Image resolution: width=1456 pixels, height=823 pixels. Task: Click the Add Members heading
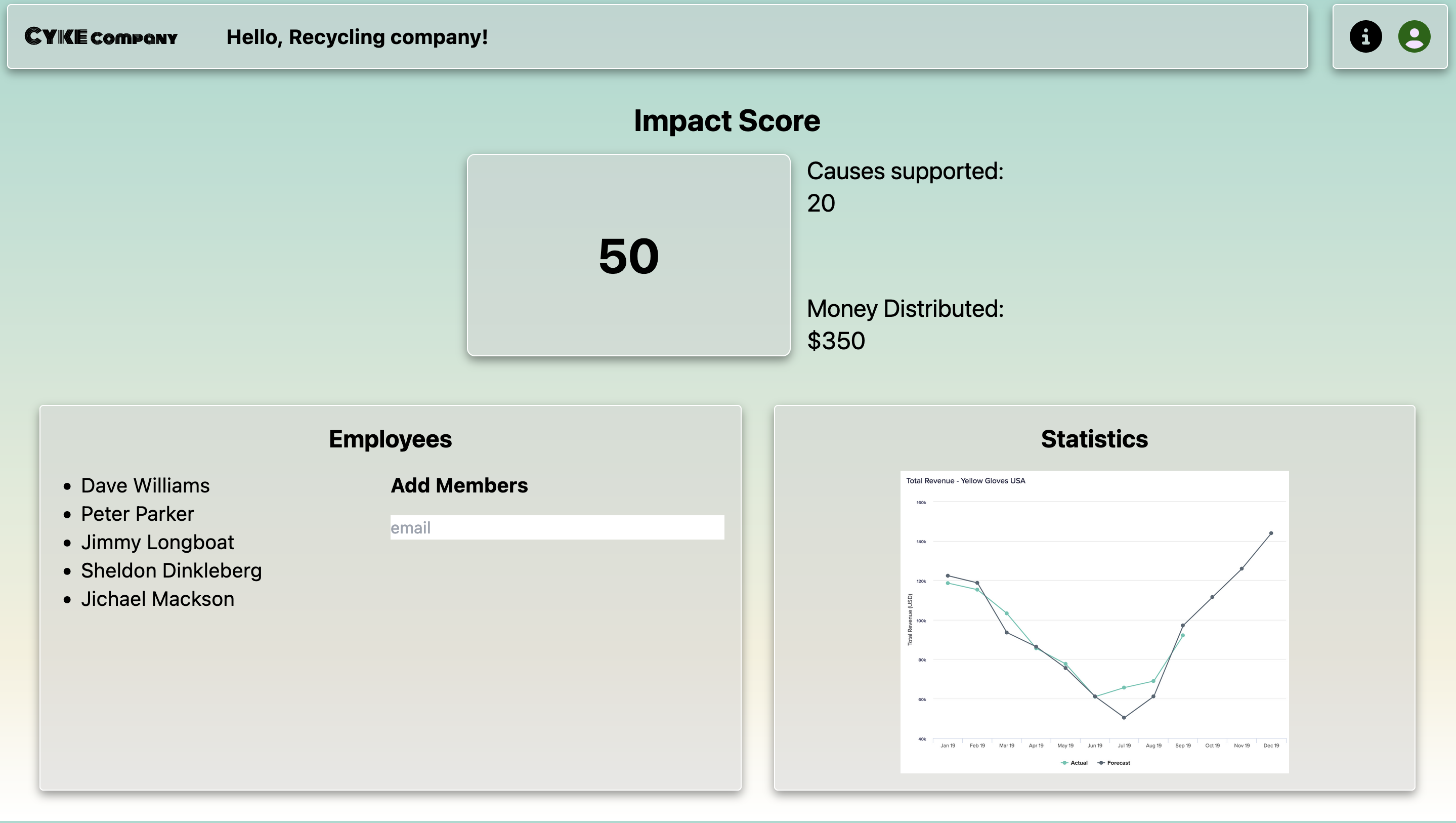pos(459,485)
